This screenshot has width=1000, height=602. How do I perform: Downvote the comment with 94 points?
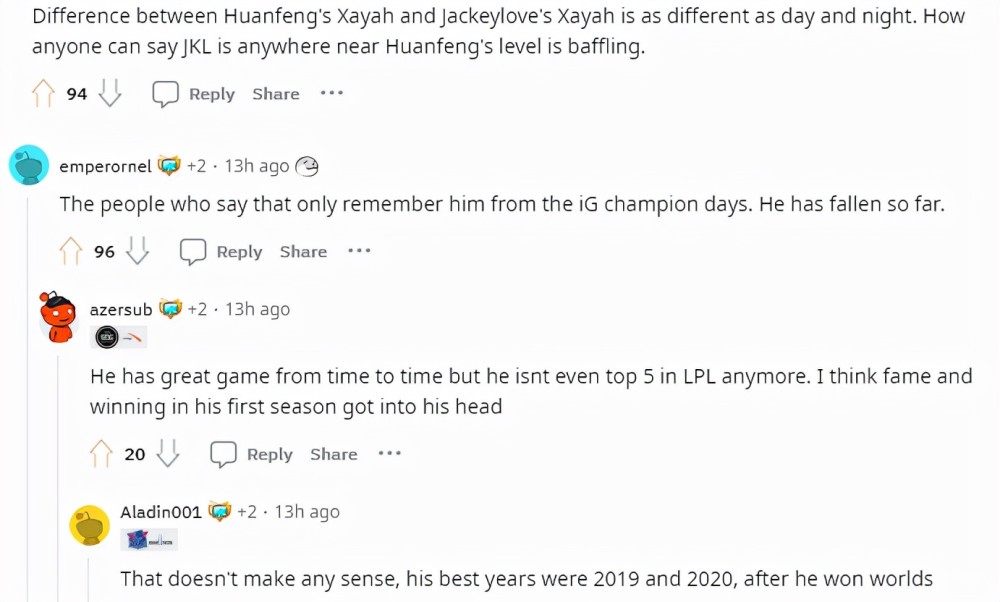[110, 93]
